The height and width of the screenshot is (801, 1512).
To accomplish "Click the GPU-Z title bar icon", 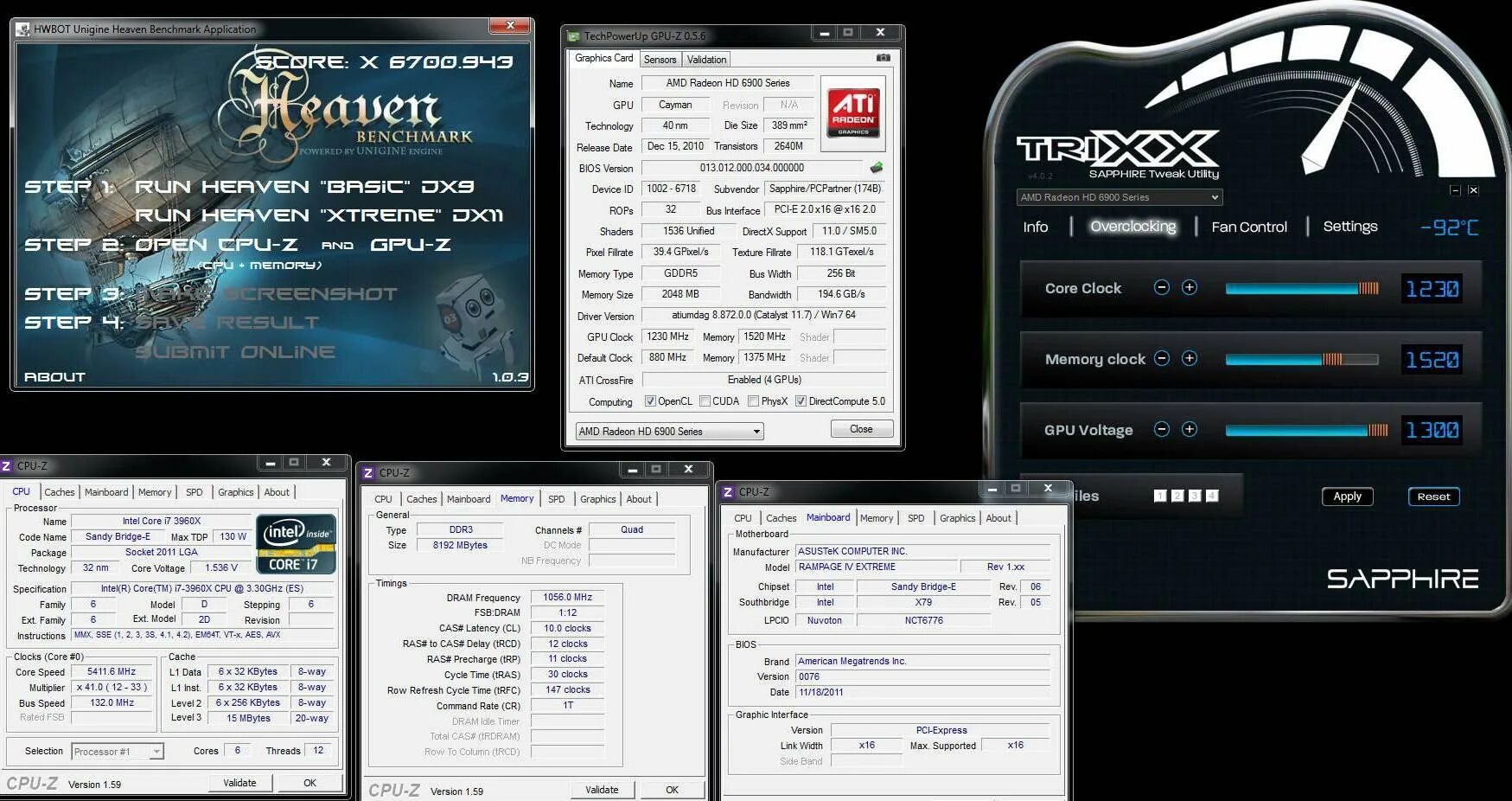I will (x=573, y=35).
